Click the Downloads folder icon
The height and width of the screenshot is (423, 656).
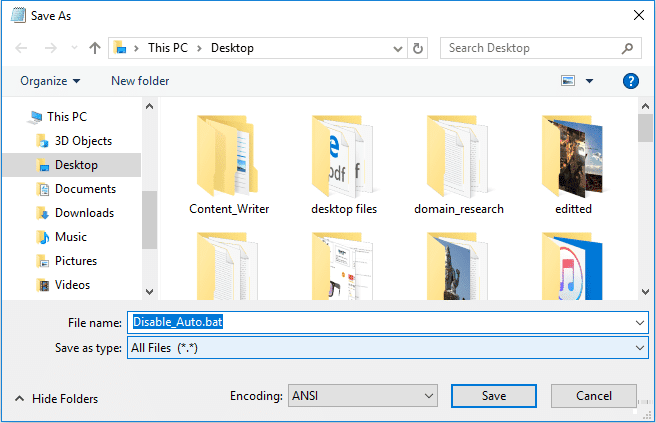(x=43, y=213)
